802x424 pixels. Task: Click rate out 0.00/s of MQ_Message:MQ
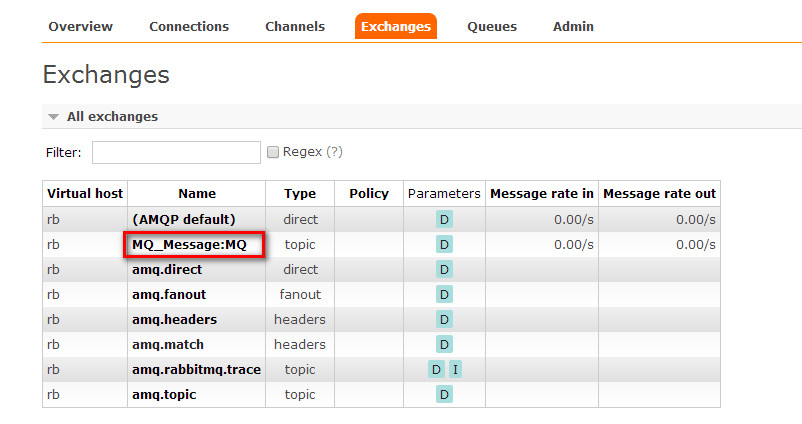click(696, 245)
